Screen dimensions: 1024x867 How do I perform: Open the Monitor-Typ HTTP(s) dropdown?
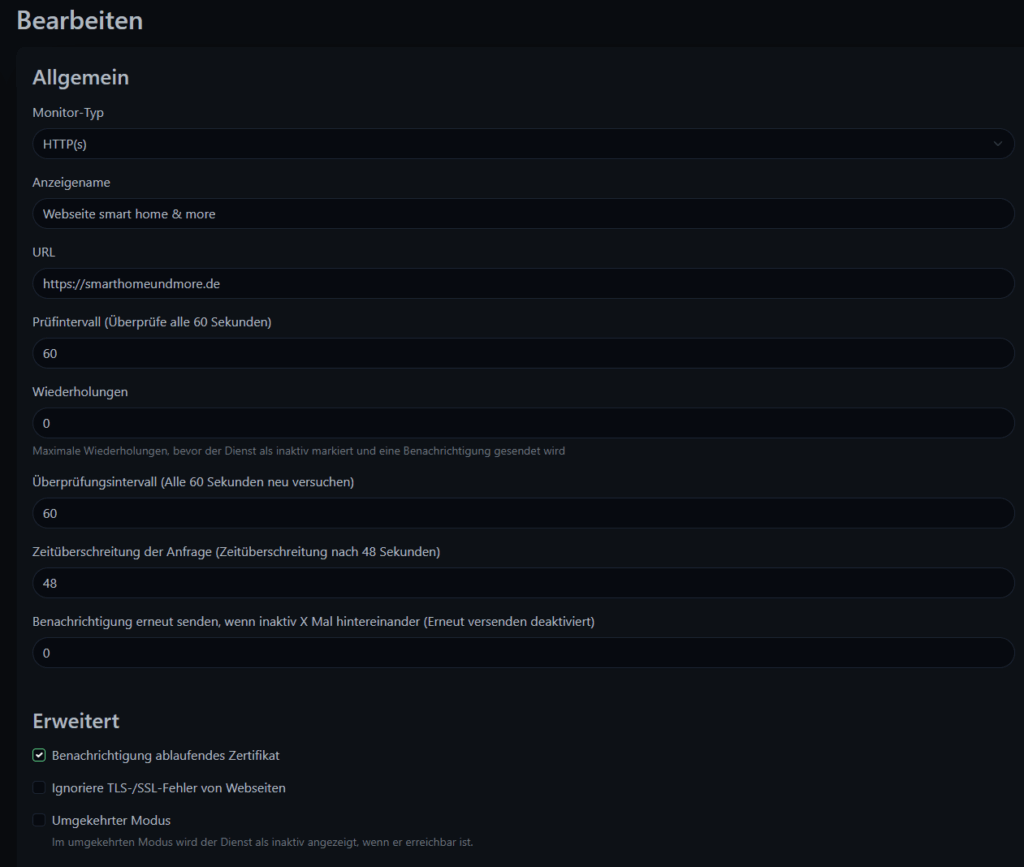523,144
